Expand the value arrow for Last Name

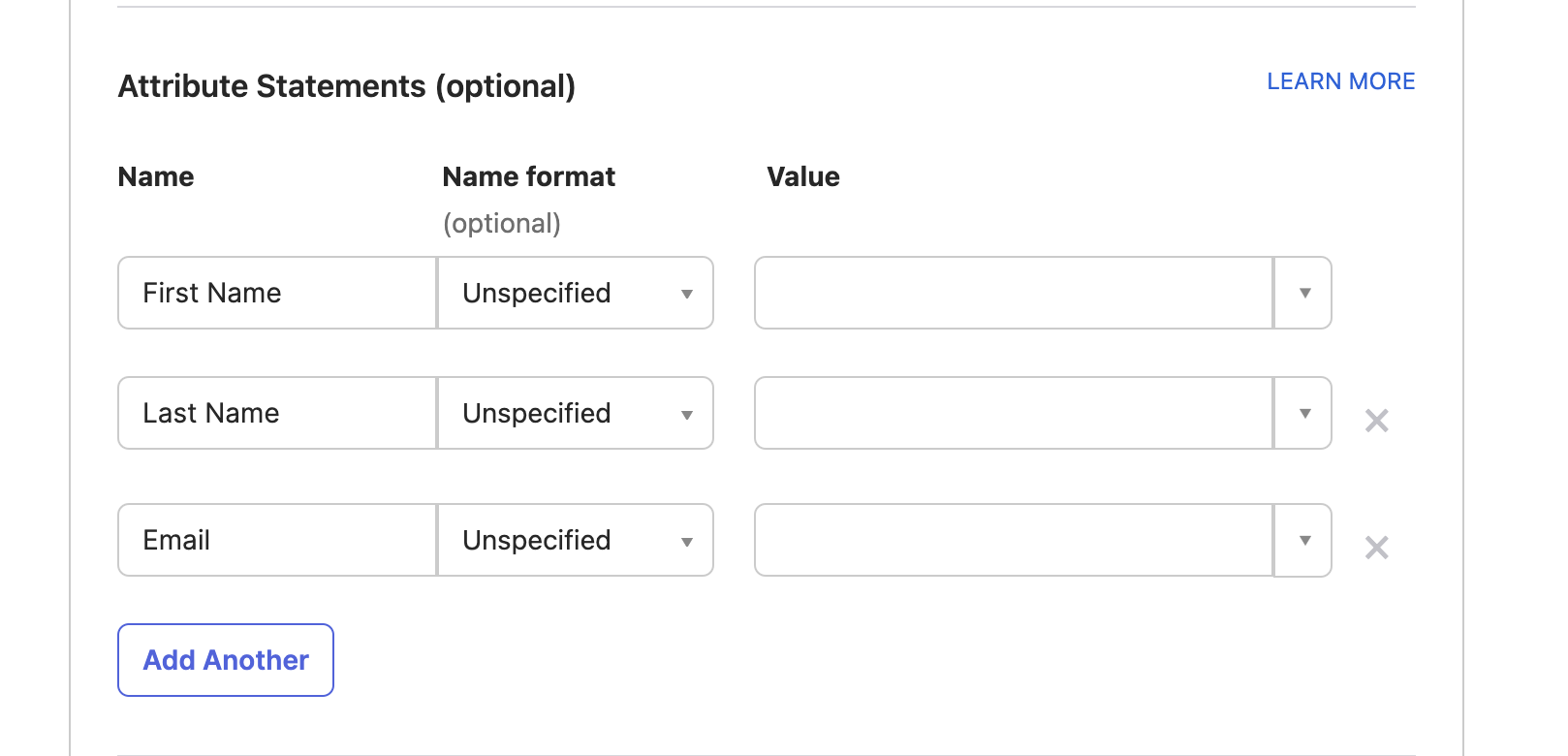tap(1304, 413)
